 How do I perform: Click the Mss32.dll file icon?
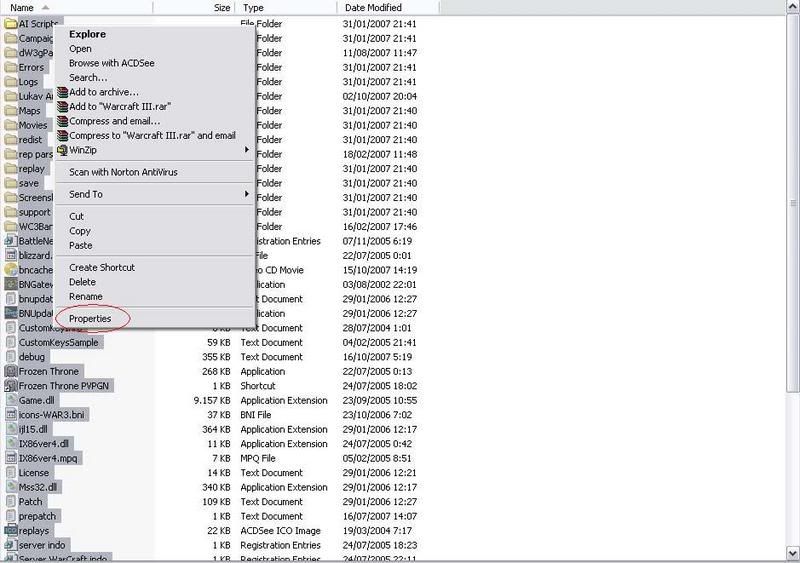point(11,487)
